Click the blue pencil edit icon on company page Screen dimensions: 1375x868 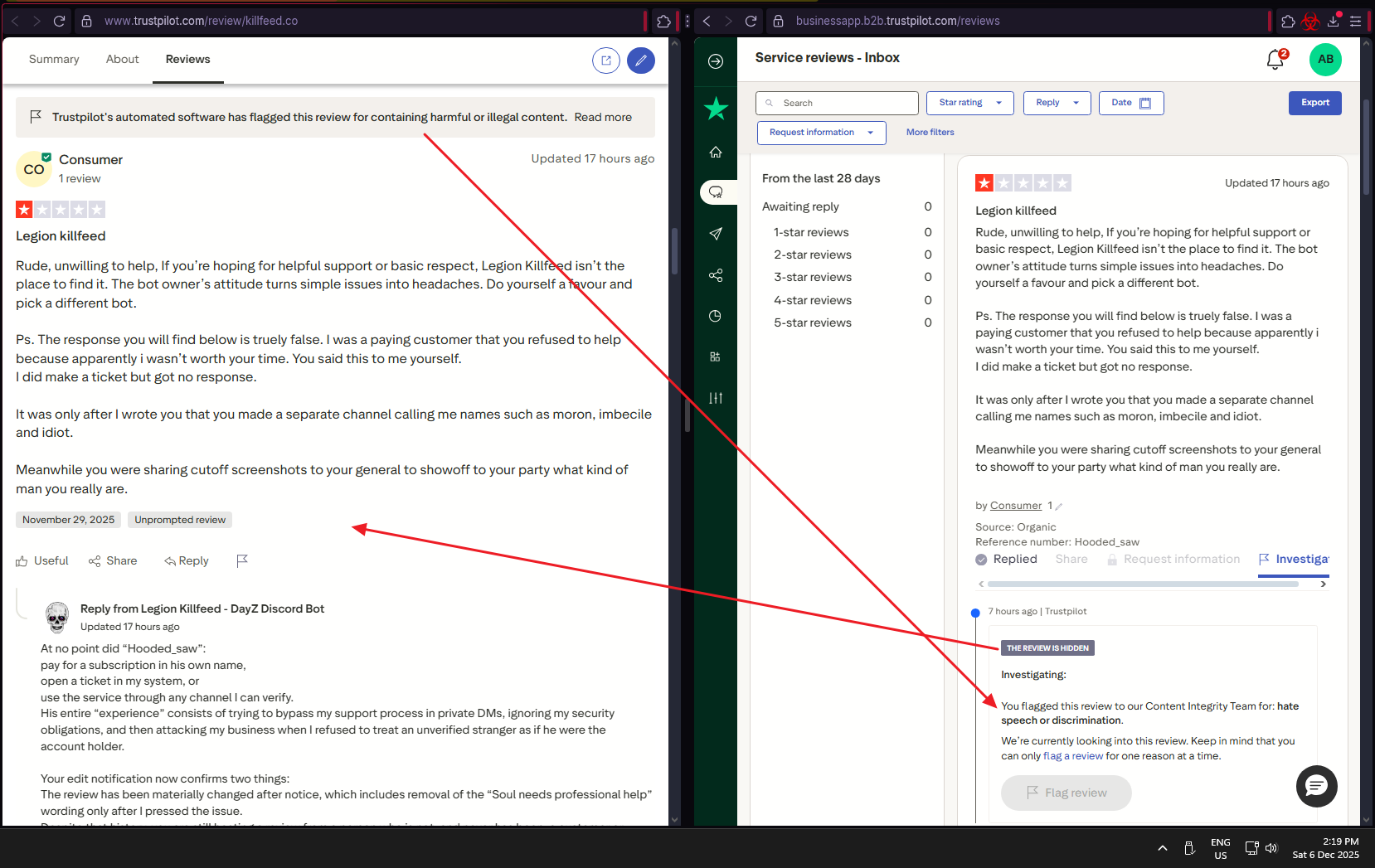click(x=641, y=61)
